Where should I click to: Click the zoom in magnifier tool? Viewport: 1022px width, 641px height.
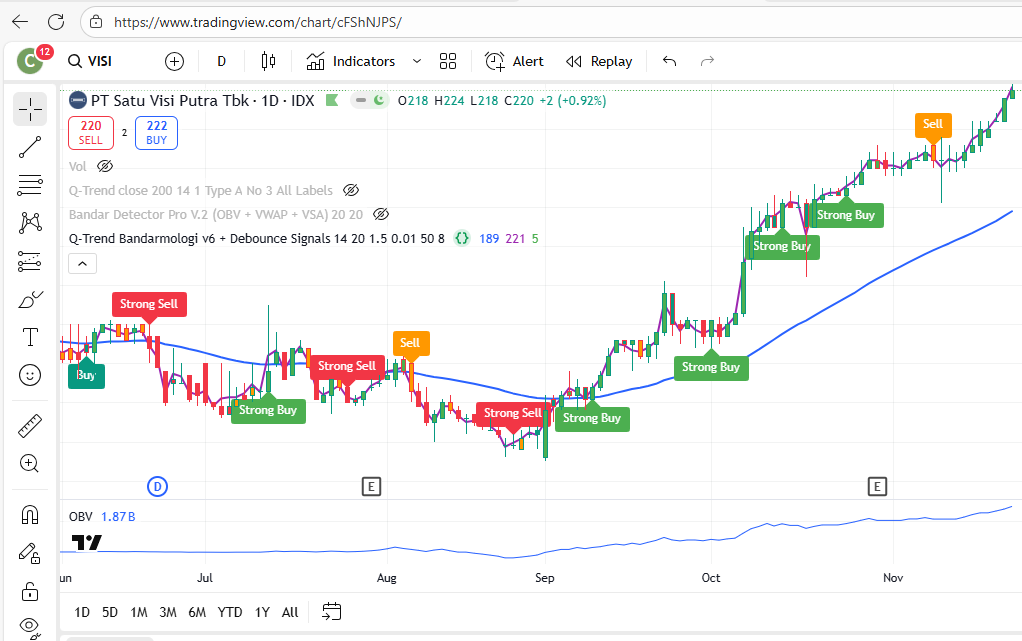(30, 464)
